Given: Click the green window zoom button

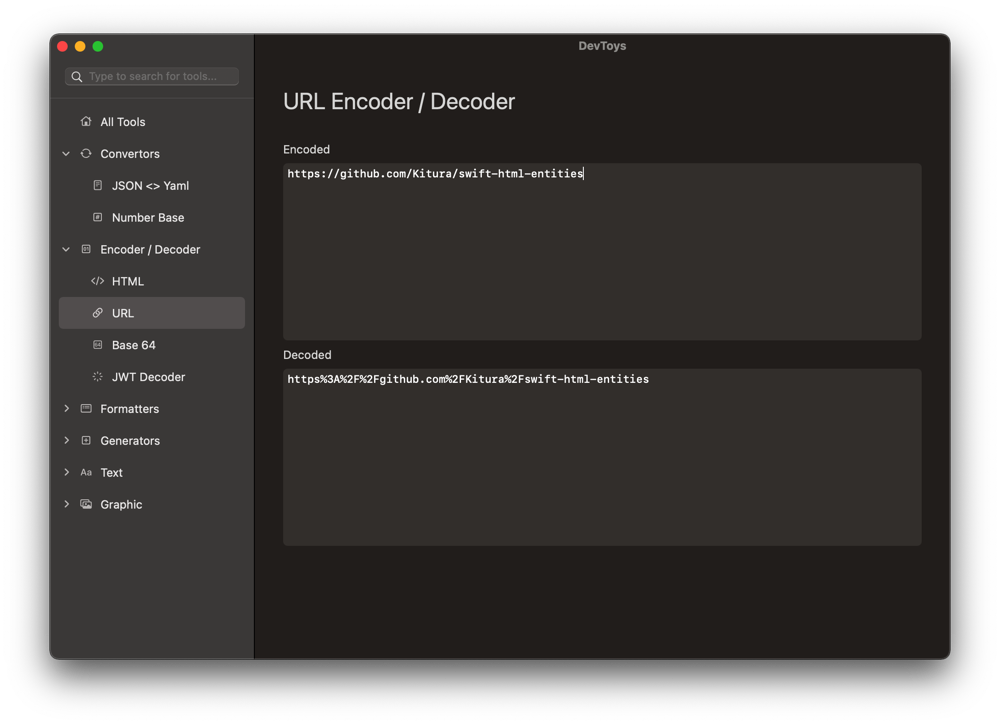Looking at the screenshot, I should pyautogui.click(x=98, y=46).
